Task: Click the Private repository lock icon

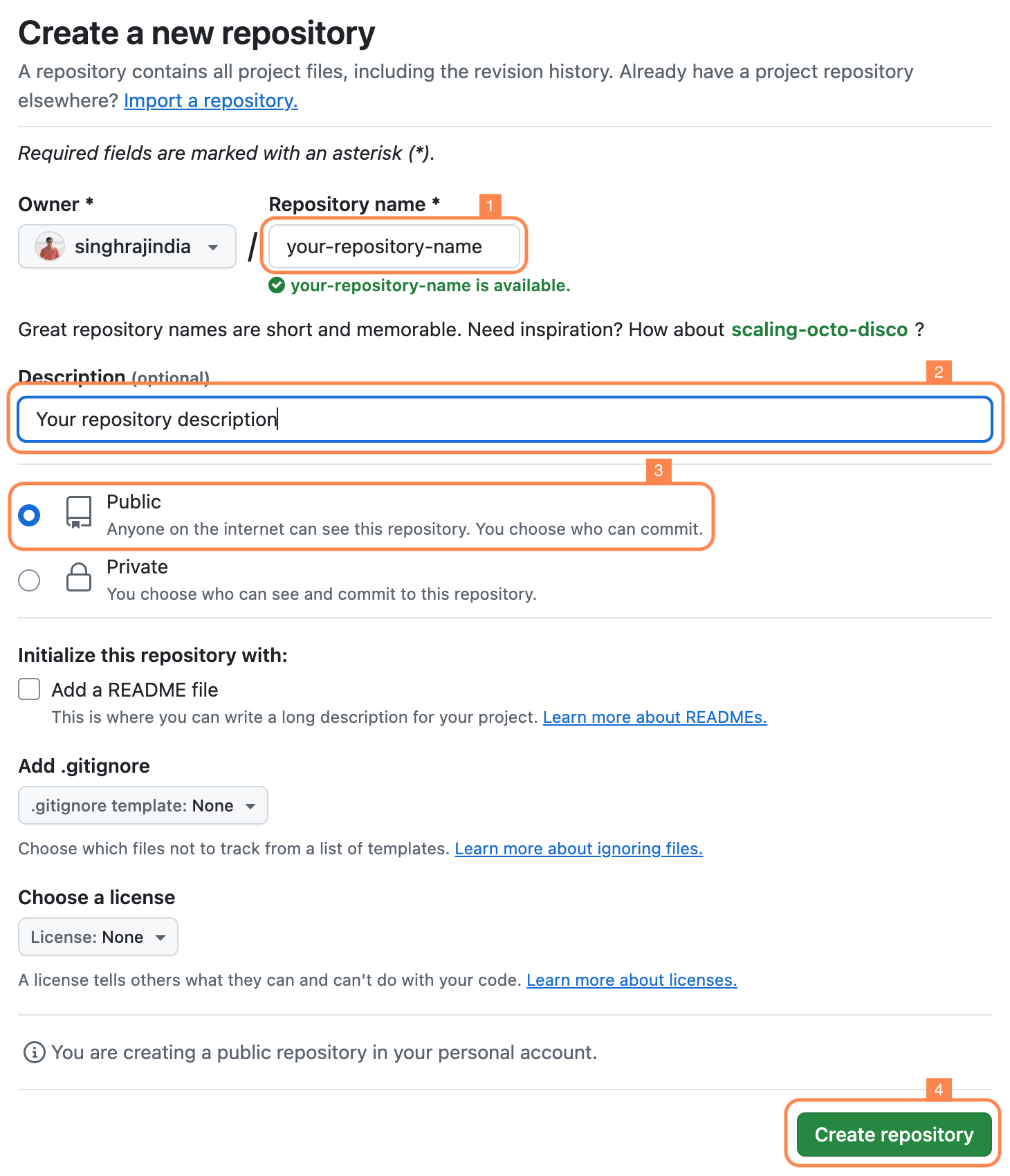Action: [x=79, y=578]
